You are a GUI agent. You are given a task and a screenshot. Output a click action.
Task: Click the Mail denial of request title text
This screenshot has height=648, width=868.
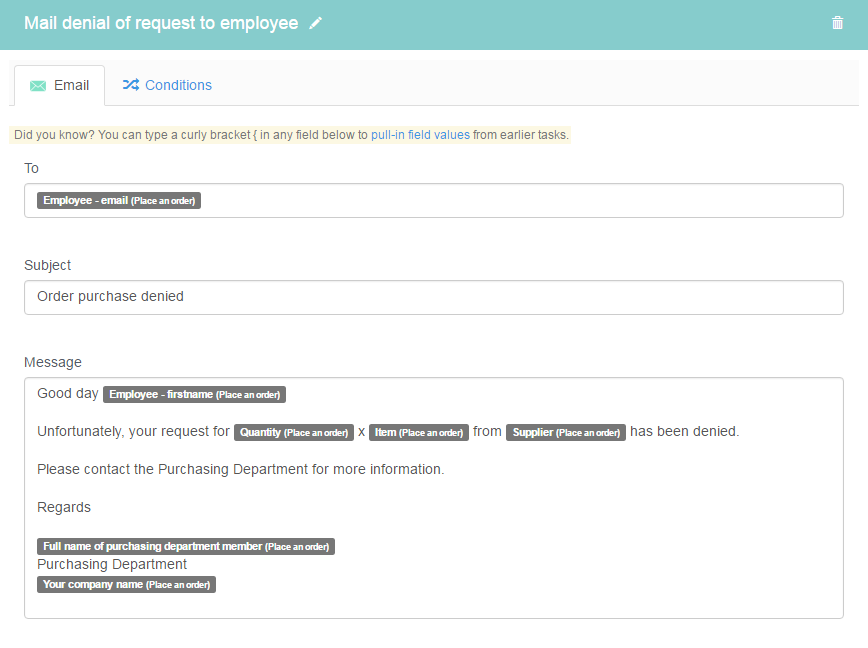tap(161, 23)
